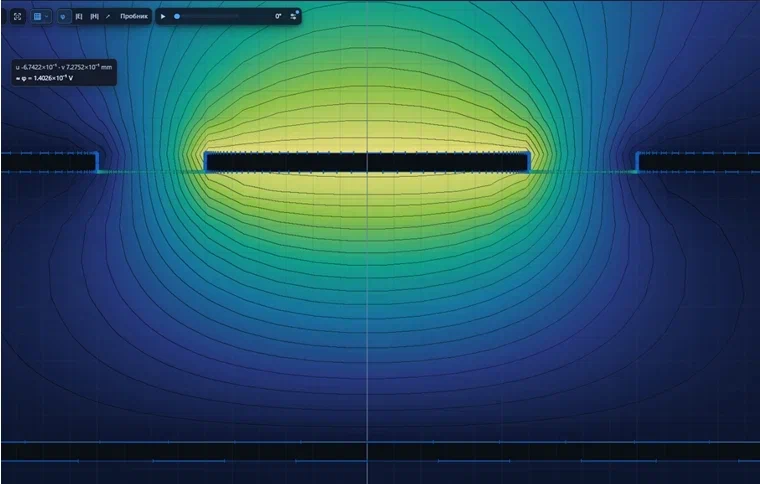Open the animation settings sliders icon
The image size is (760, 484).
[x=293, y=16]
